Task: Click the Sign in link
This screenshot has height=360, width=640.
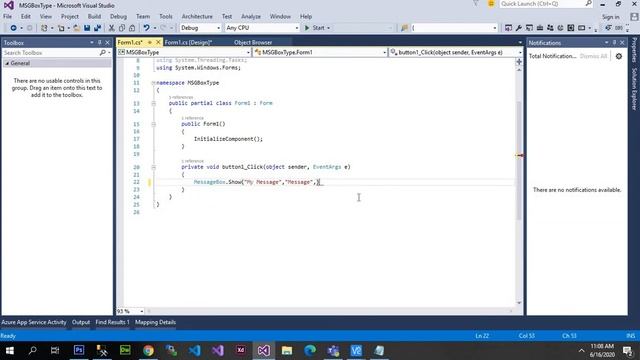Action: click(610, 17)
